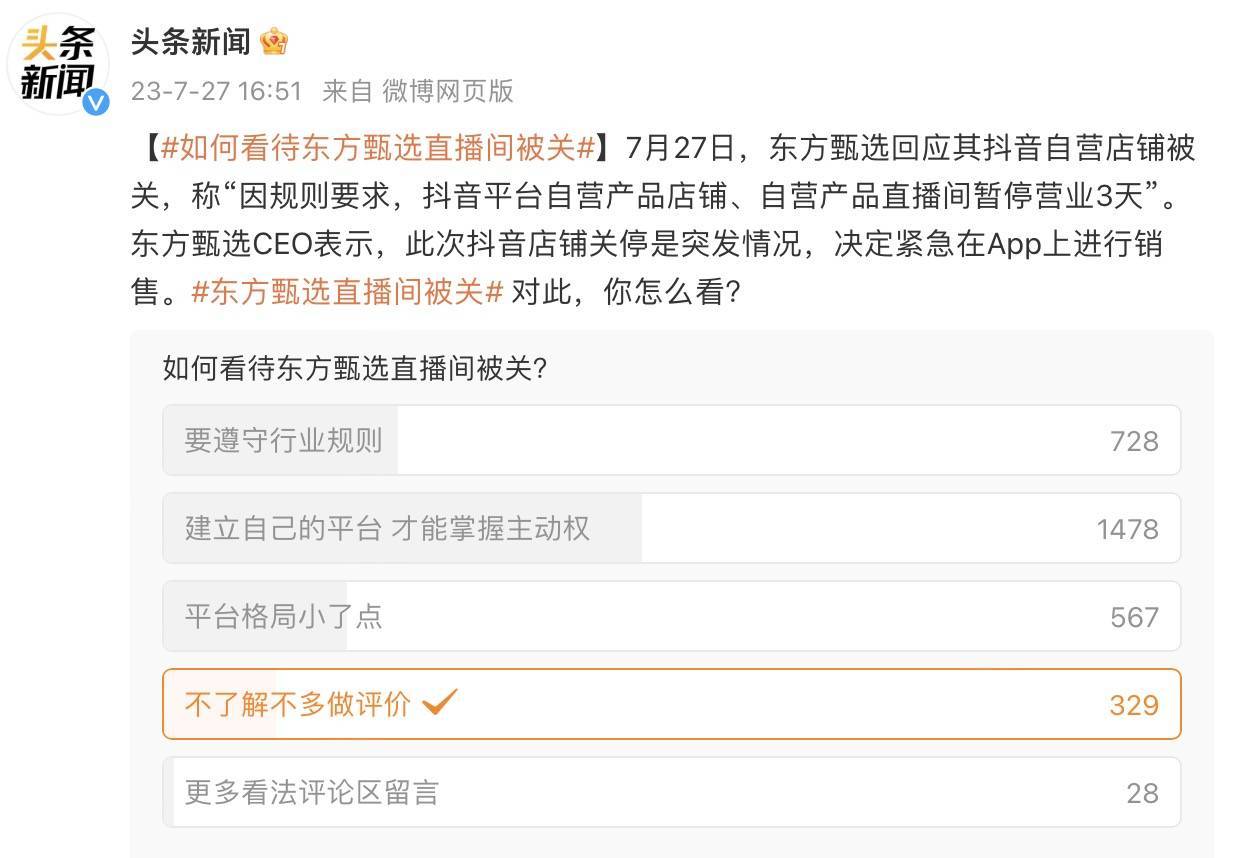Click the orange 329 vote count
1236x858 pixels.
(x=1134, y=705)
